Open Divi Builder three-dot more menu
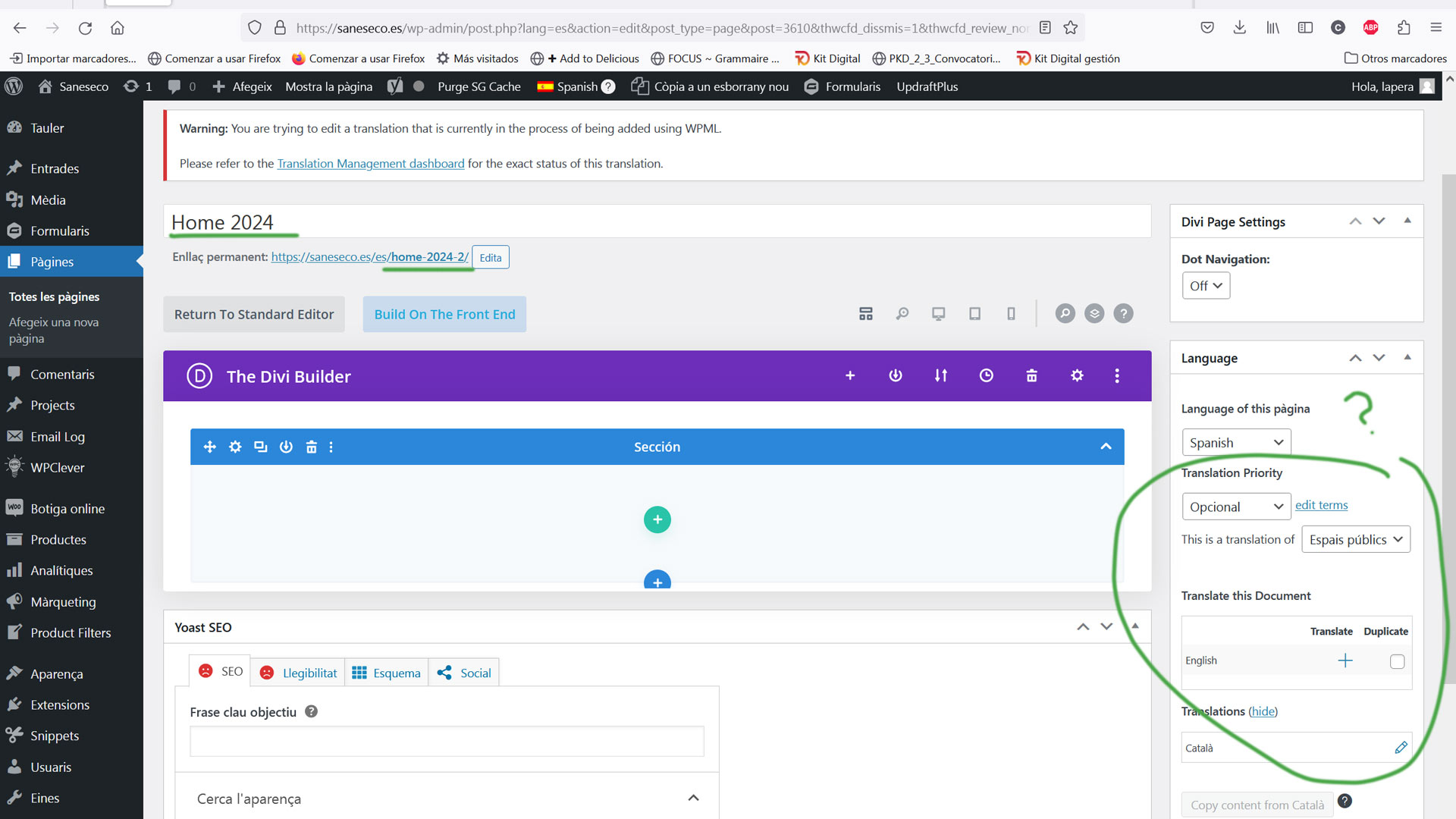 [x=1117, y=375]
